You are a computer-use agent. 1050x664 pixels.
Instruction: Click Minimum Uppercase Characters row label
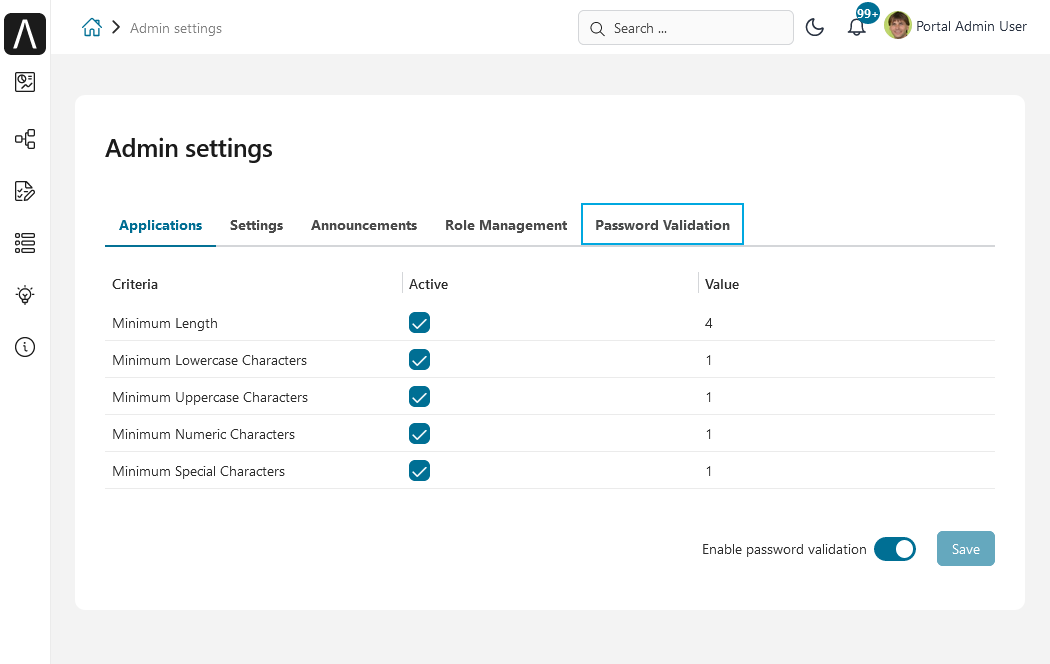[210, 397]
